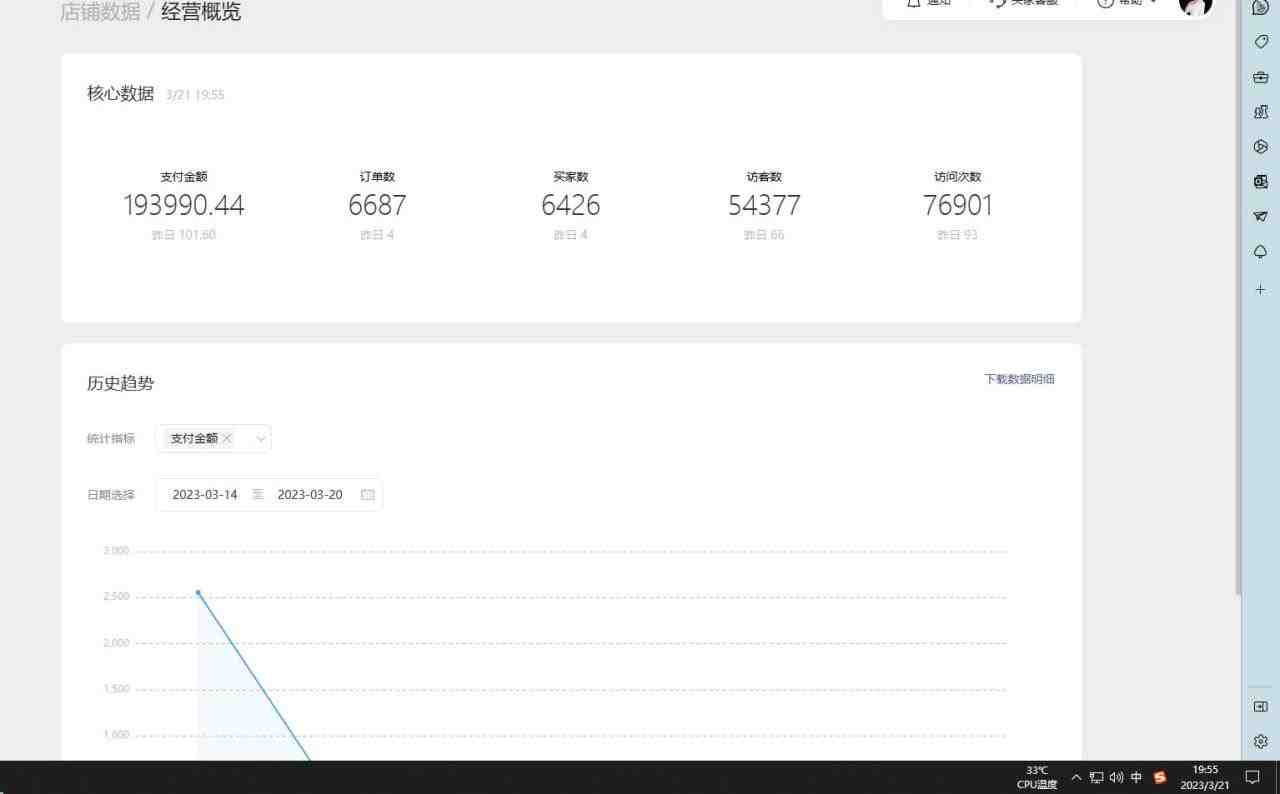Open the briefcase tools icon in sidebar
Viewport: 1280px width, 794px height.
pyautogui.click(x=1260, y=77)
